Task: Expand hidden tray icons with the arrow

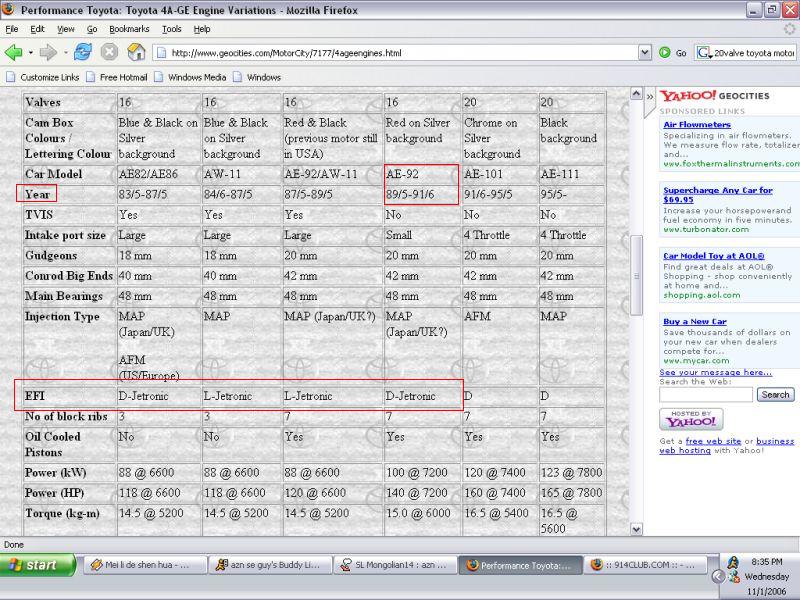Action: [718, 577]
